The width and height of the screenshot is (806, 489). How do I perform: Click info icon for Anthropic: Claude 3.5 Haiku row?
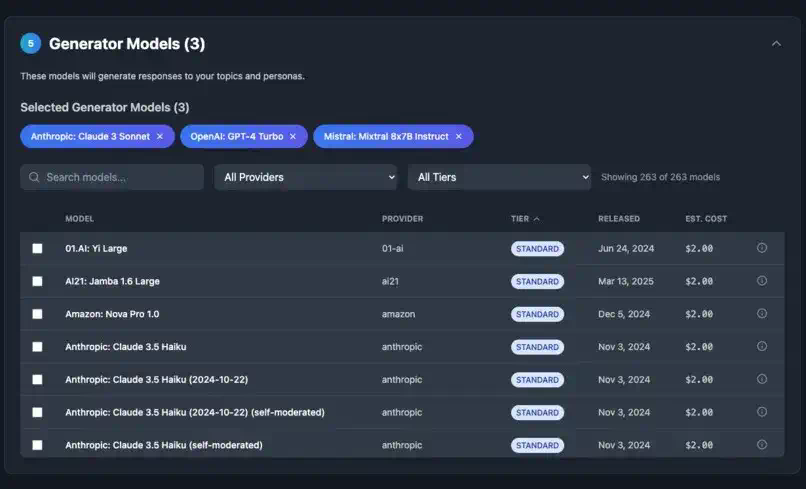[762, 346]
